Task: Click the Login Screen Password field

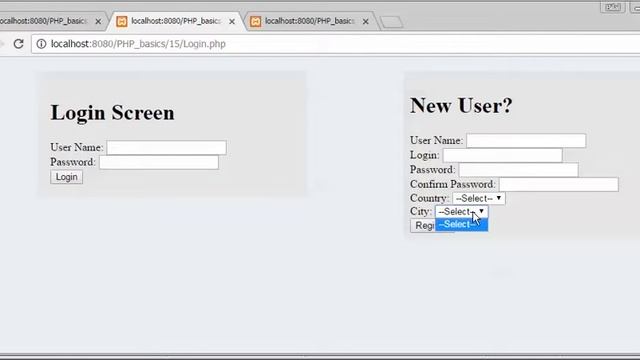Action: click(159, 162)
